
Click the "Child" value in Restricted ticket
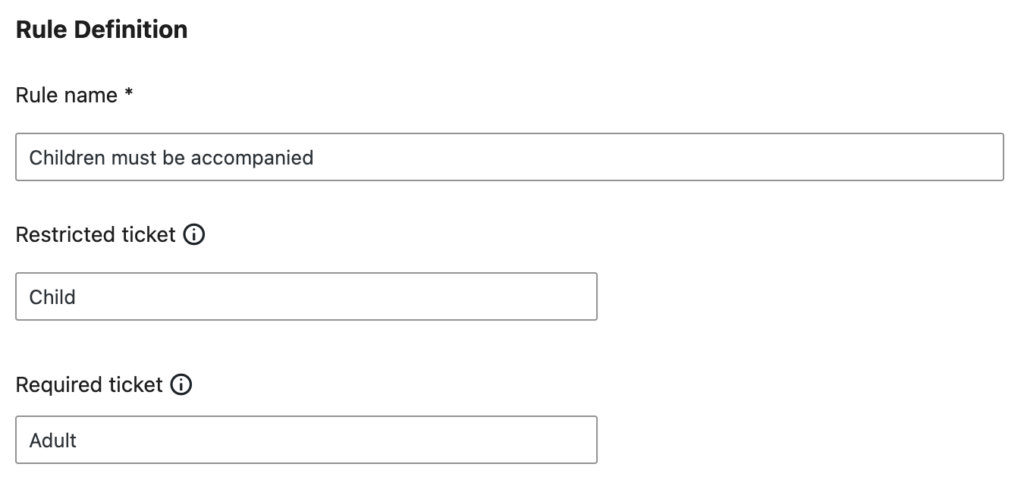(52, 297)
